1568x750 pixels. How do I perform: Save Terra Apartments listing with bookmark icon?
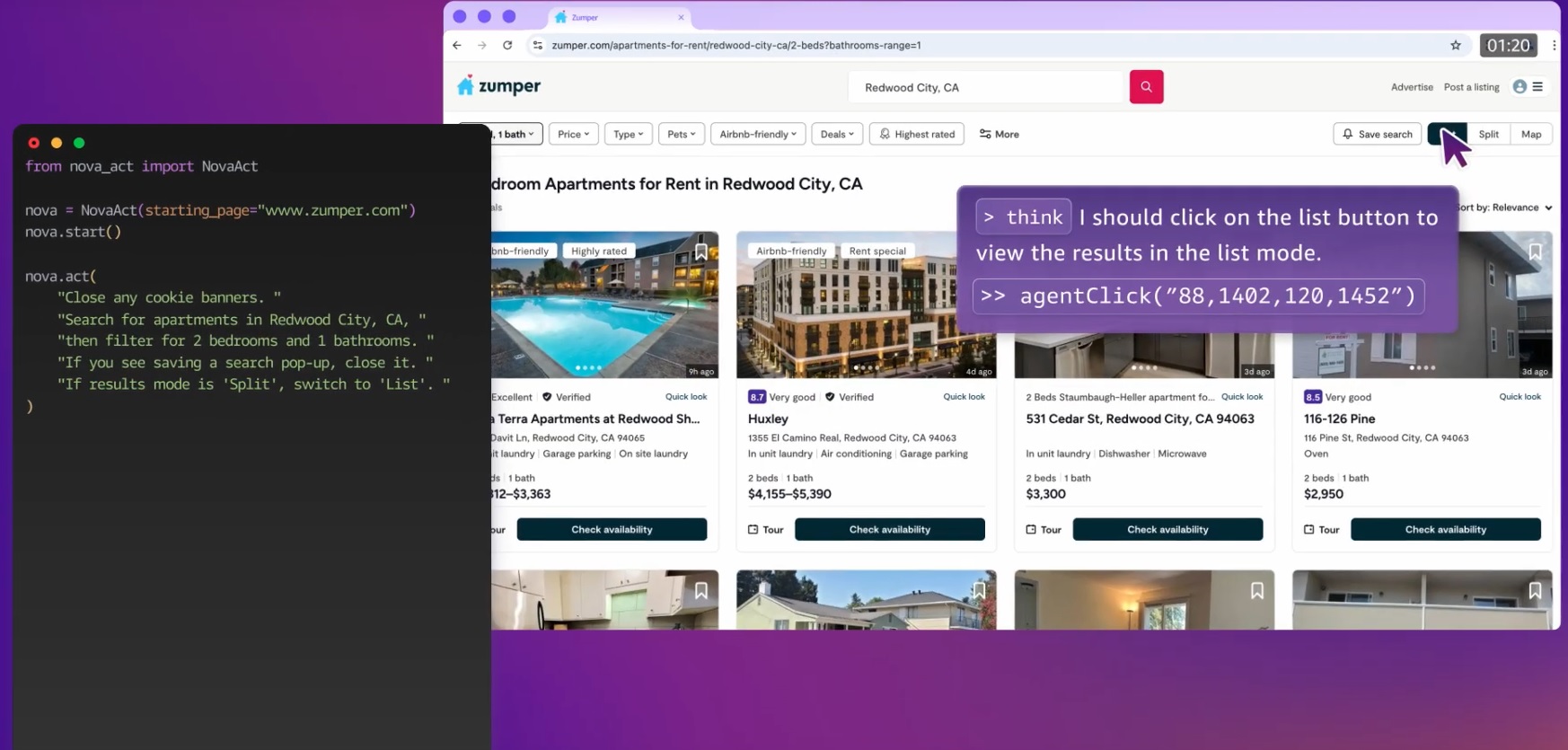pyautogui.click(x=701, y=252)
